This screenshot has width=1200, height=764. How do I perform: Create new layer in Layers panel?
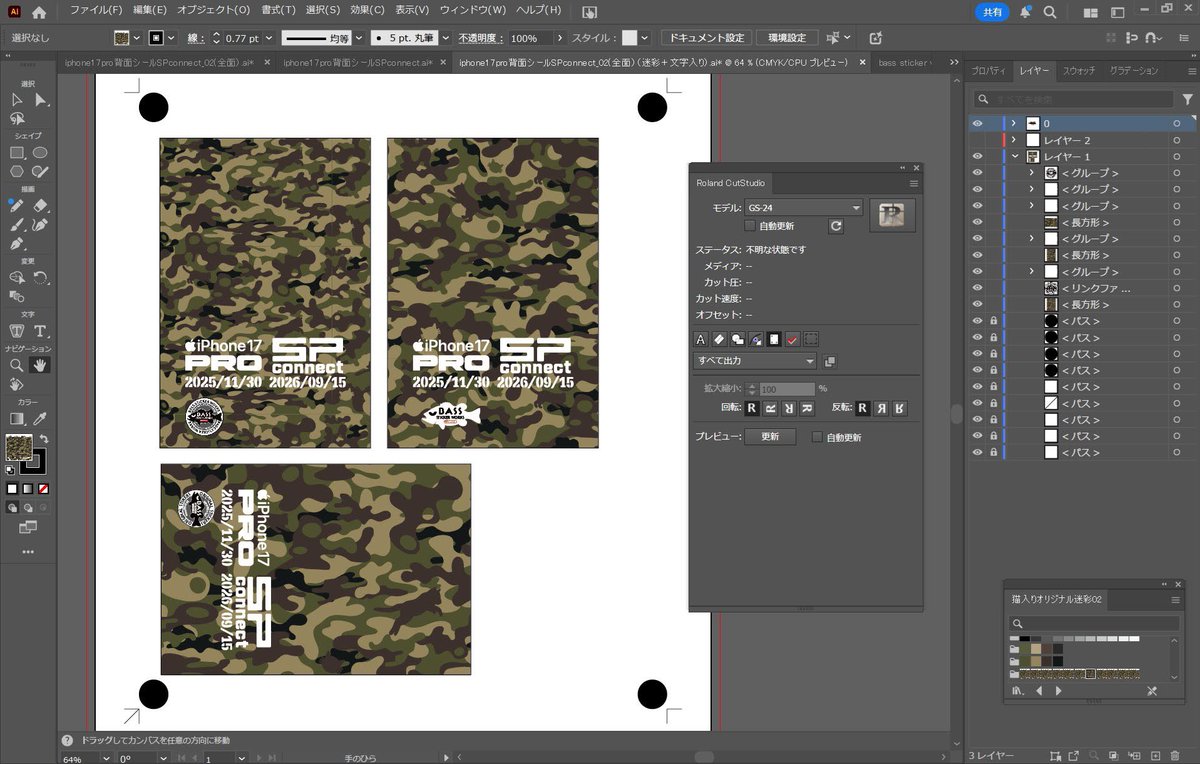point(1155,755)
